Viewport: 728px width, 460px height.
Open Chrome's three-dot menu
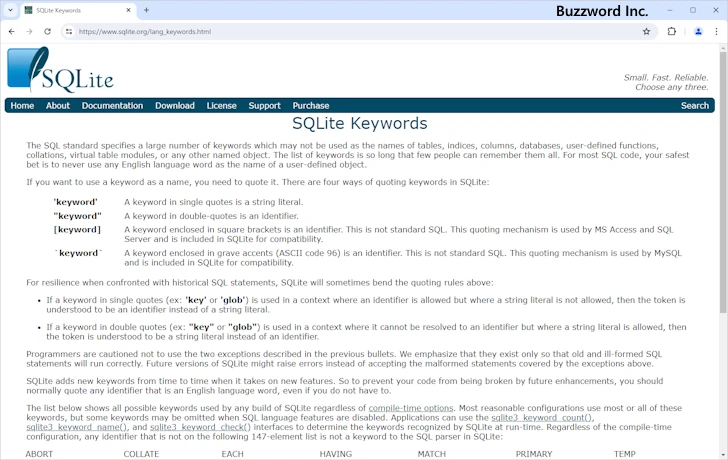[x=716, y=31]
